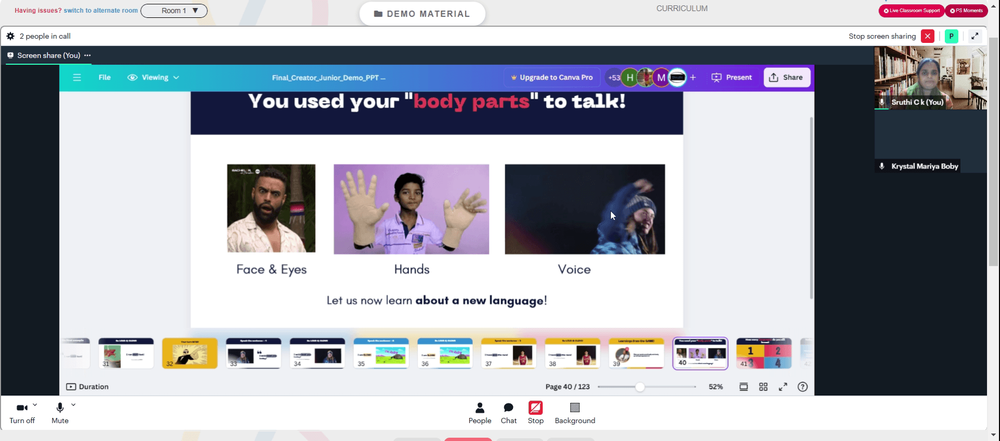Select slide thumbnail 31
Screen dimensions: 1000x441
126,354
